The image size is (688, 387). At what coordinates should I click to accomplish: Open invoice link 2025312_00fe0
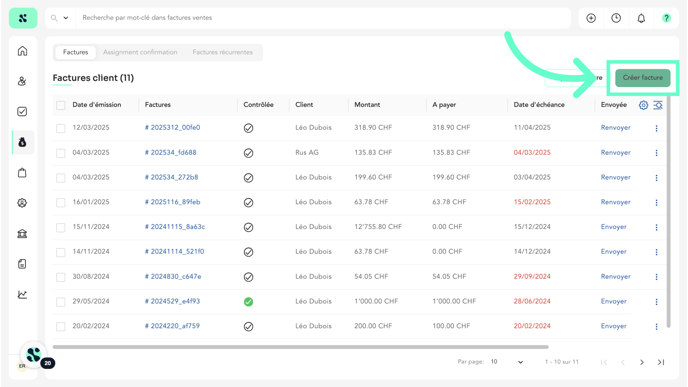[172, 128]
